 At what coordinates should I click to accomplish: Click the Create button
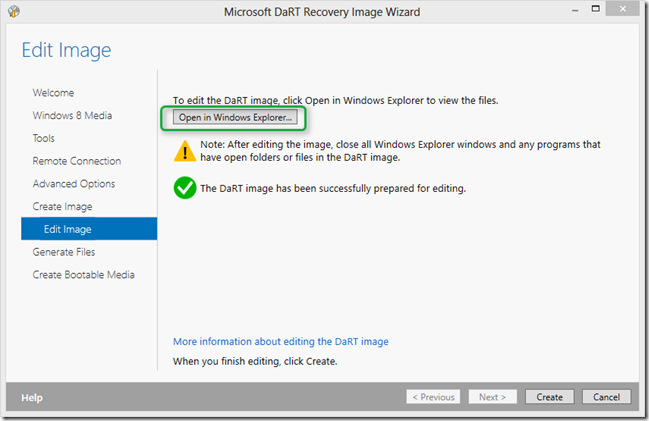(x=549, y=397)
